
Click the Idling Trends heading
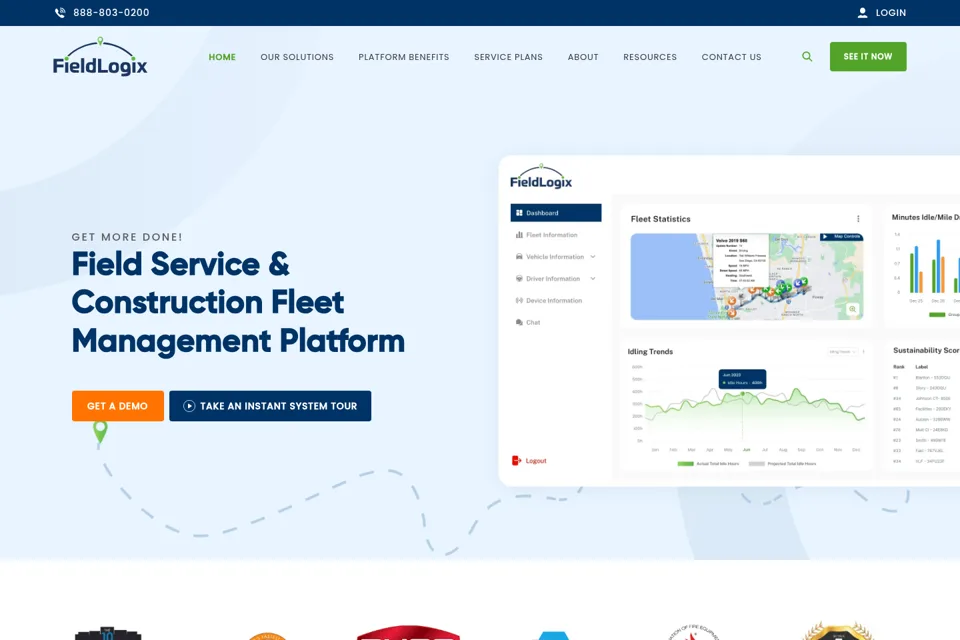click(650, 352)
